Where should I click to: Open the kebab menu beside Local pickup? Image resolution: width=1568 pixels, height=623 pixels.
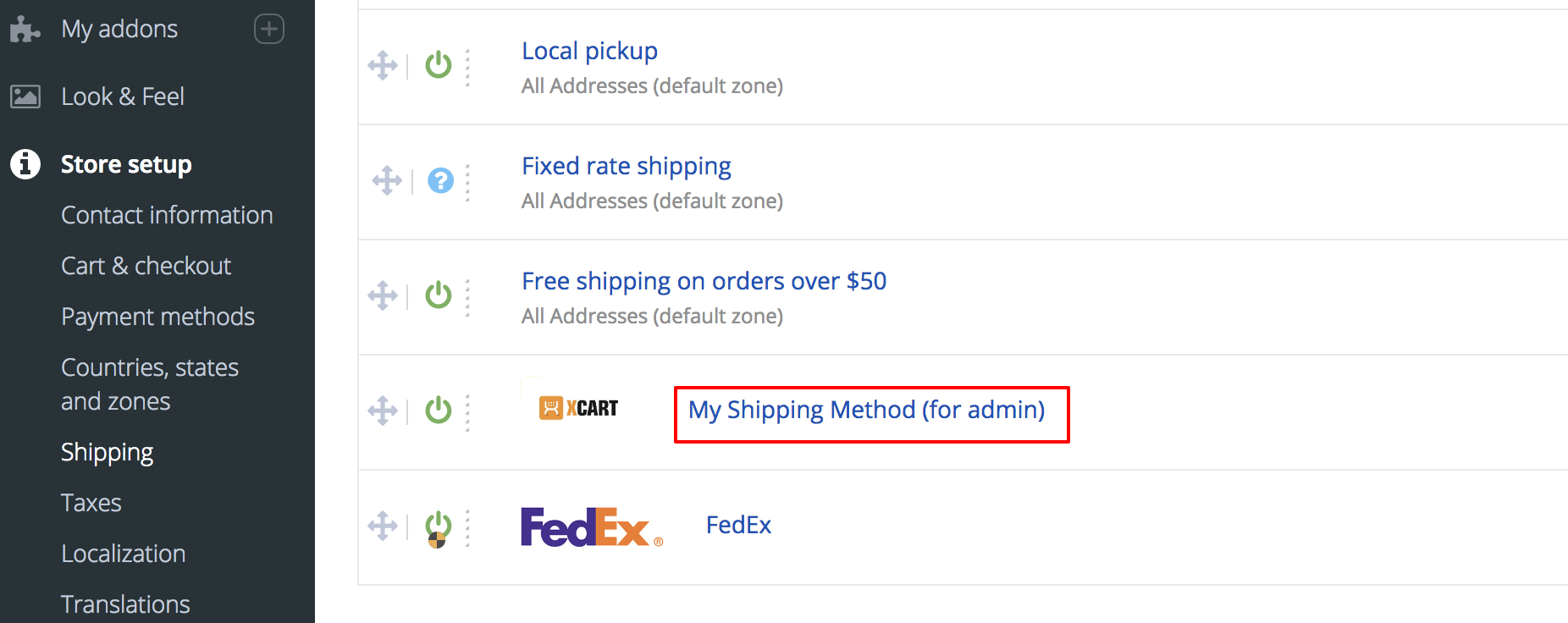tap(468, 65)
